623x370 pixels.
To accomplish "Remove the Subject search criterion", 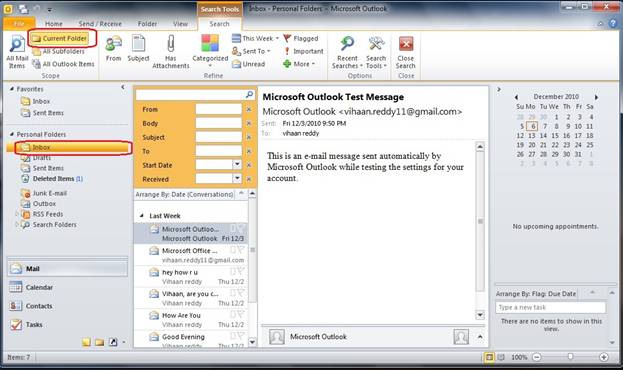I will click(x=249, y=137).
